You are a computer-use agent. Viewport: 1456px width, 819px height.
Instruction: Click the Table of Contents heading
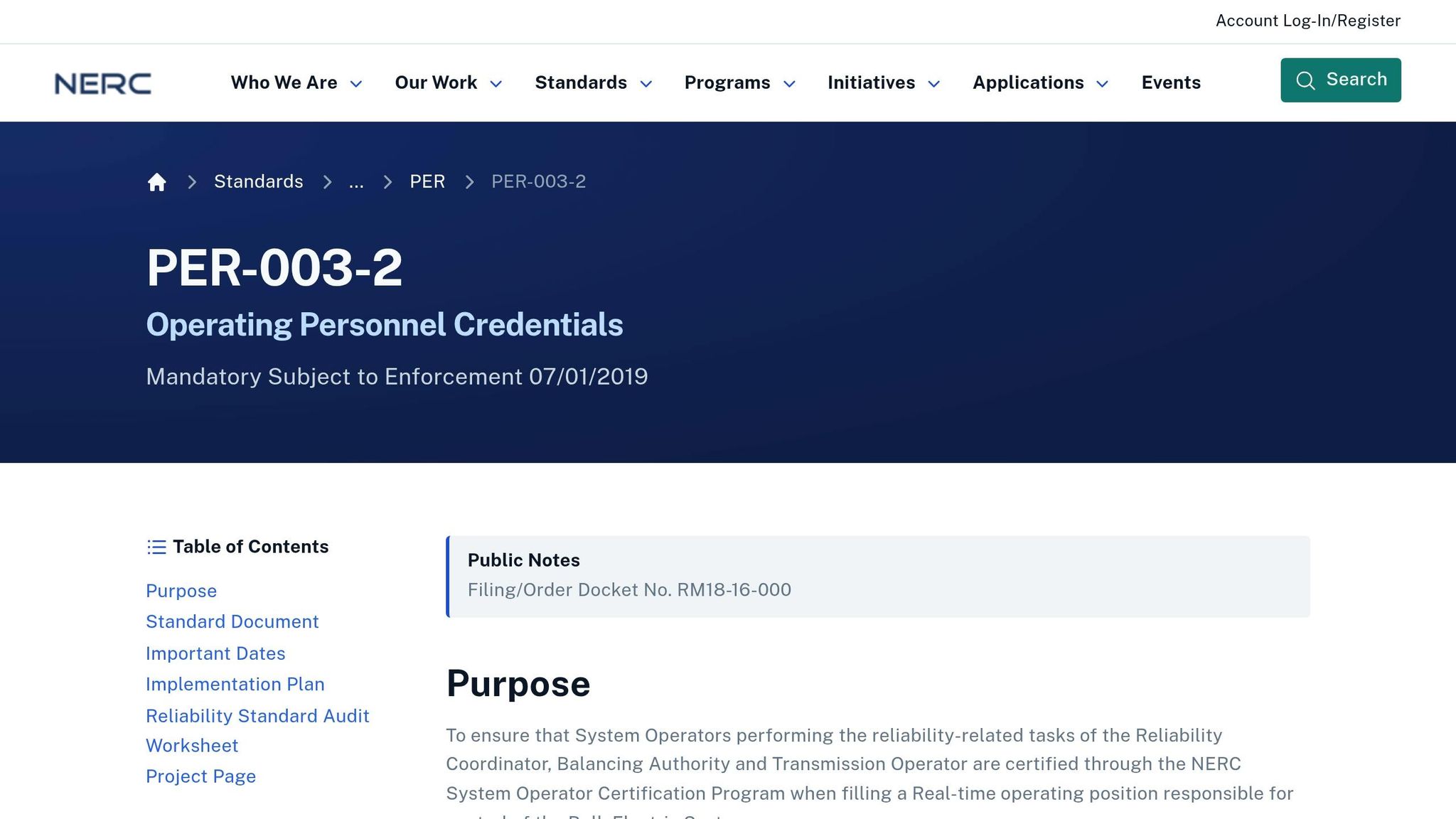click(x=251, y=547)
